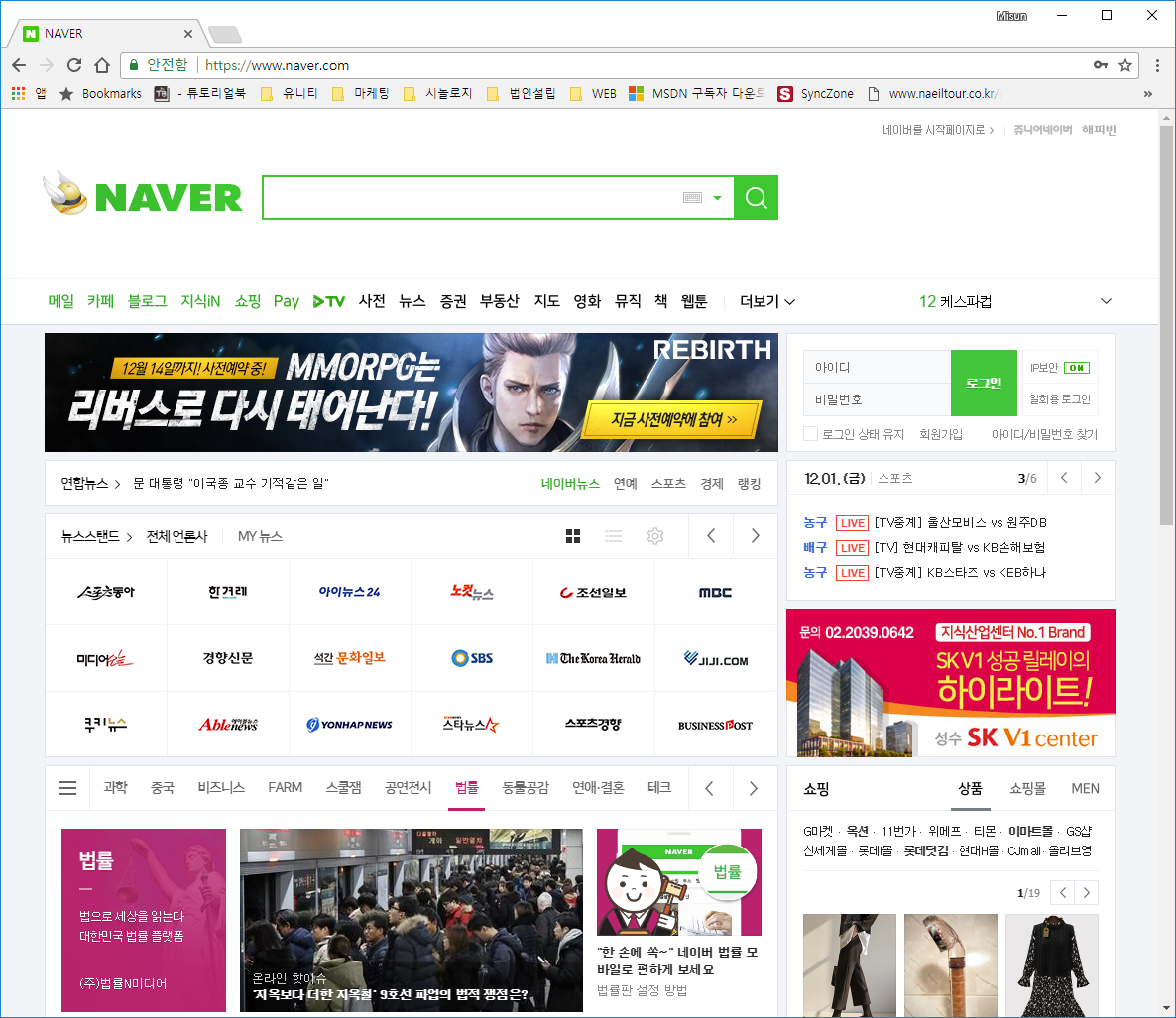Click the green search magnifier button
Screen dimensions: 1176x1018
pyautogui.click(x=756, y=198)
